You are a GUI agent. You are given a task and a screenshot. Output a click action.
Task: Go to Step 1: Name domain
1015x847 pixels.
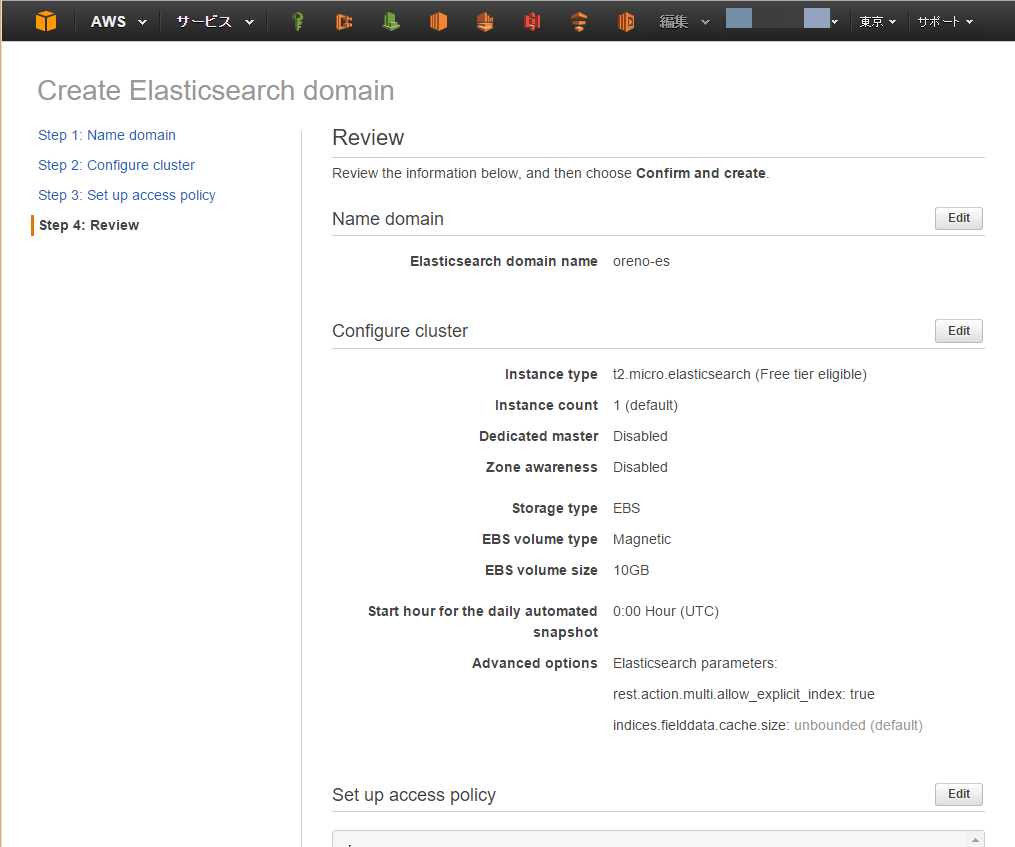pos(107,135)
